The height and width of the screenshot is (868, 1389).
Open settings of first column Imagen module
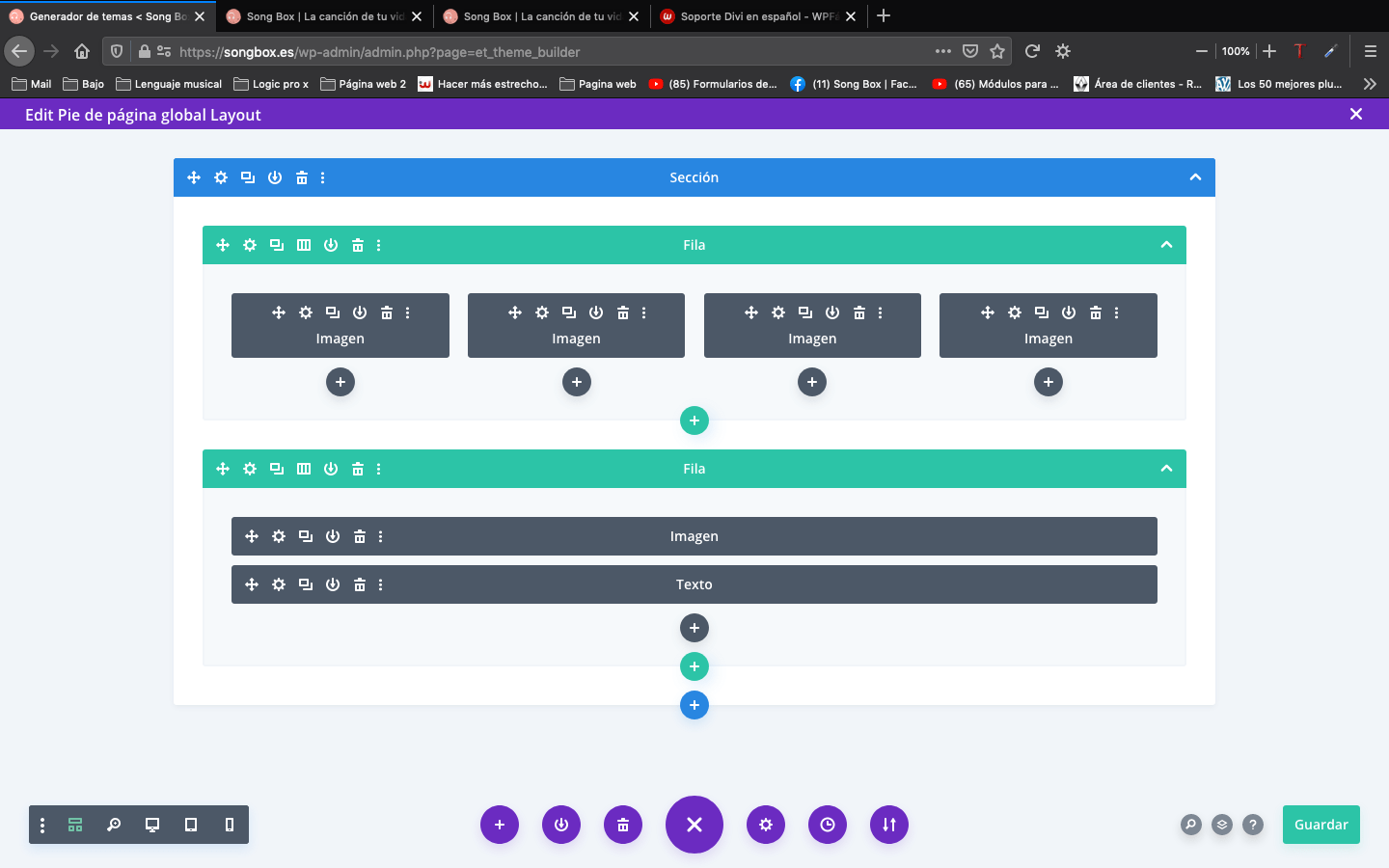coord(306,312)
